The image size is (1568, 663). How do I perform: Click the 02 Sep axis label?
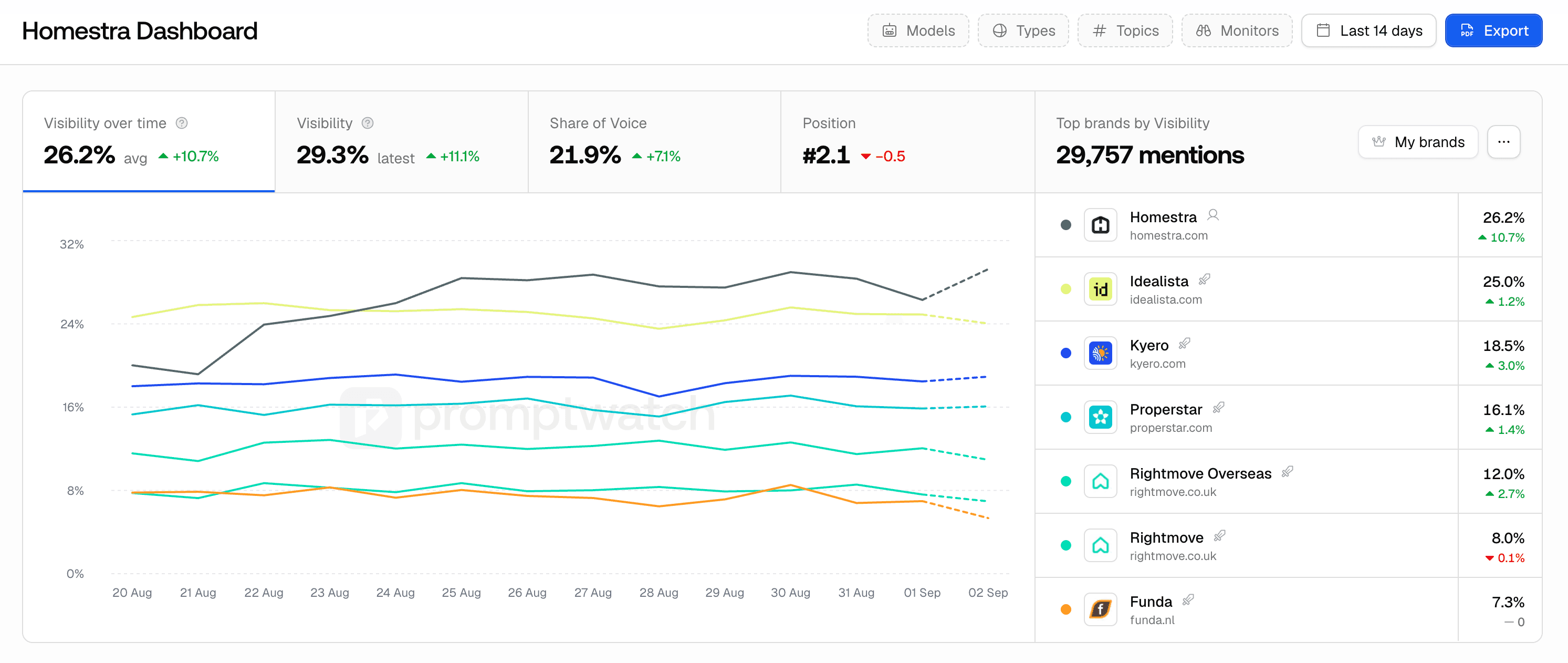[x=987, y=593]
